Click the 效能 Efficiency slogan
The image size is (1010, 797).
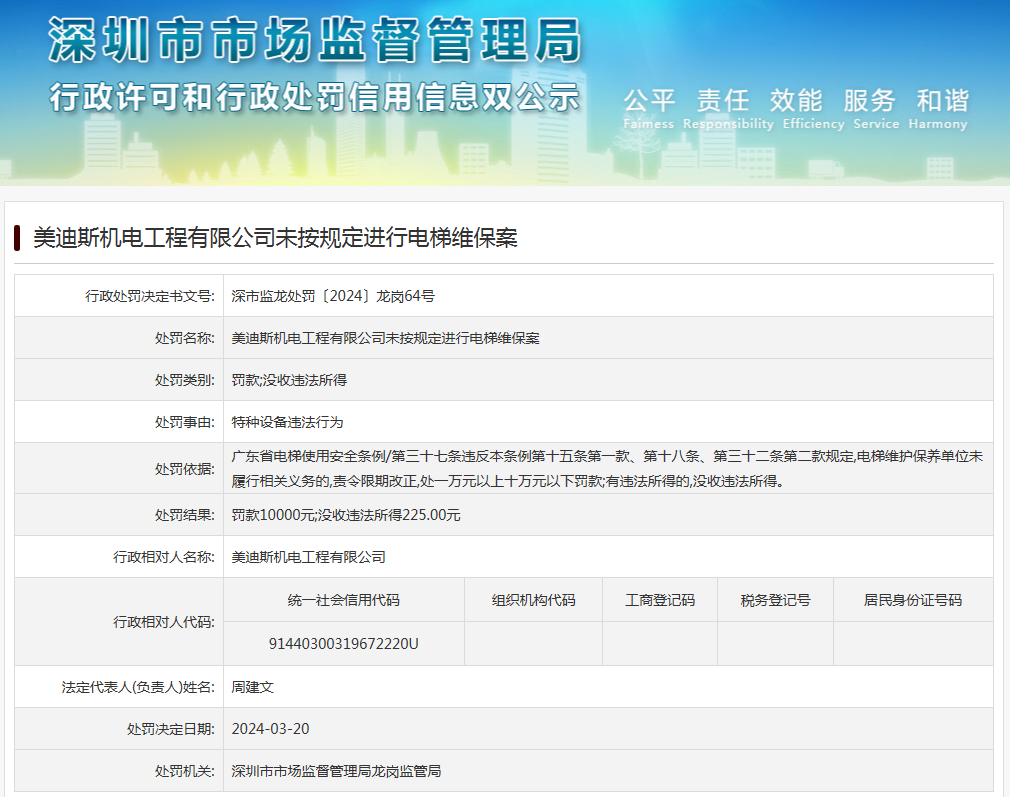[x=814, y=109]
